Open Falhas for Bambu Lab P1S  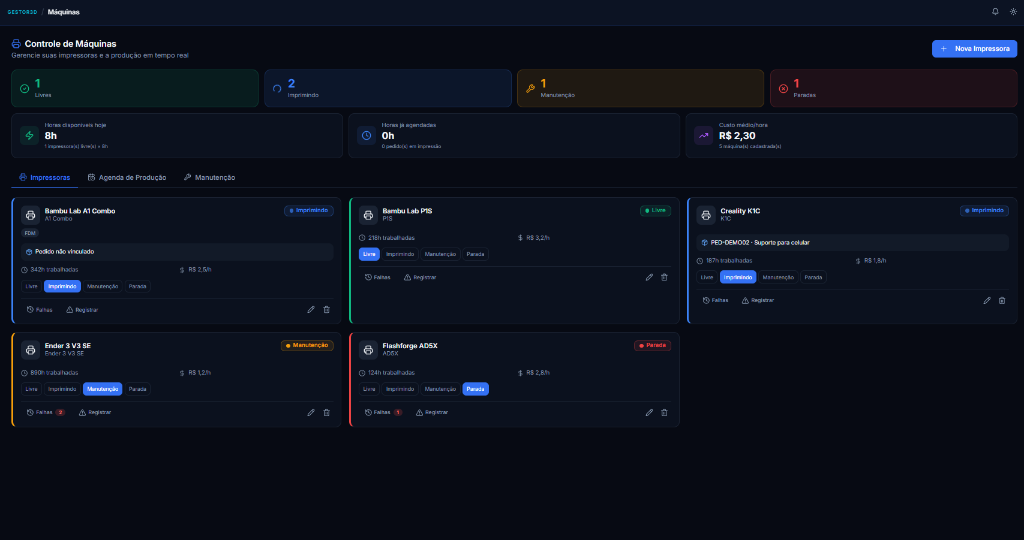point(377,278)
